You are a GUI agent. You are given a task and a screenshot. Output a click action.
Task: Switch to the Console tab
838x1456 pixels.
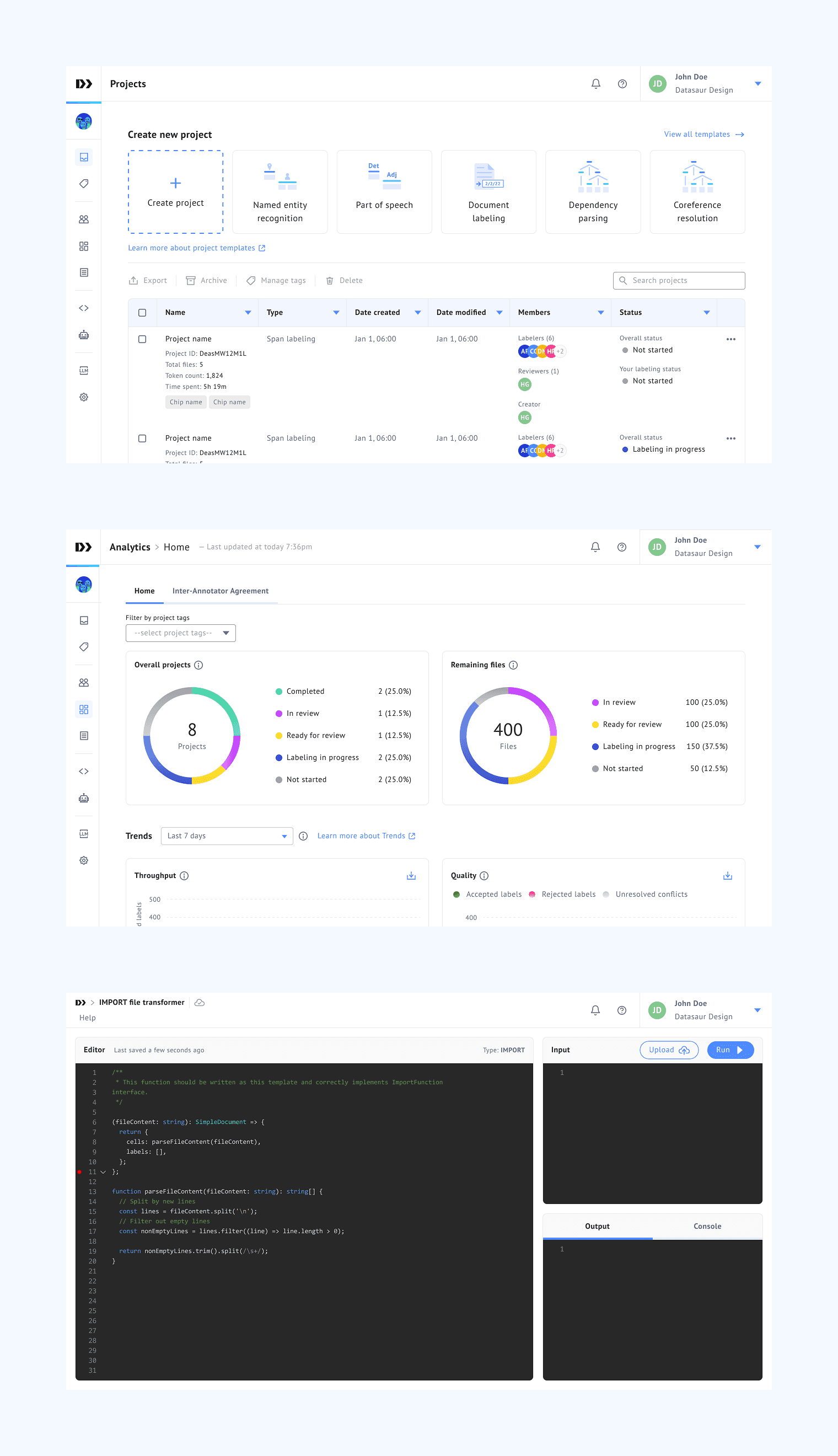[x=707, y=1226]
